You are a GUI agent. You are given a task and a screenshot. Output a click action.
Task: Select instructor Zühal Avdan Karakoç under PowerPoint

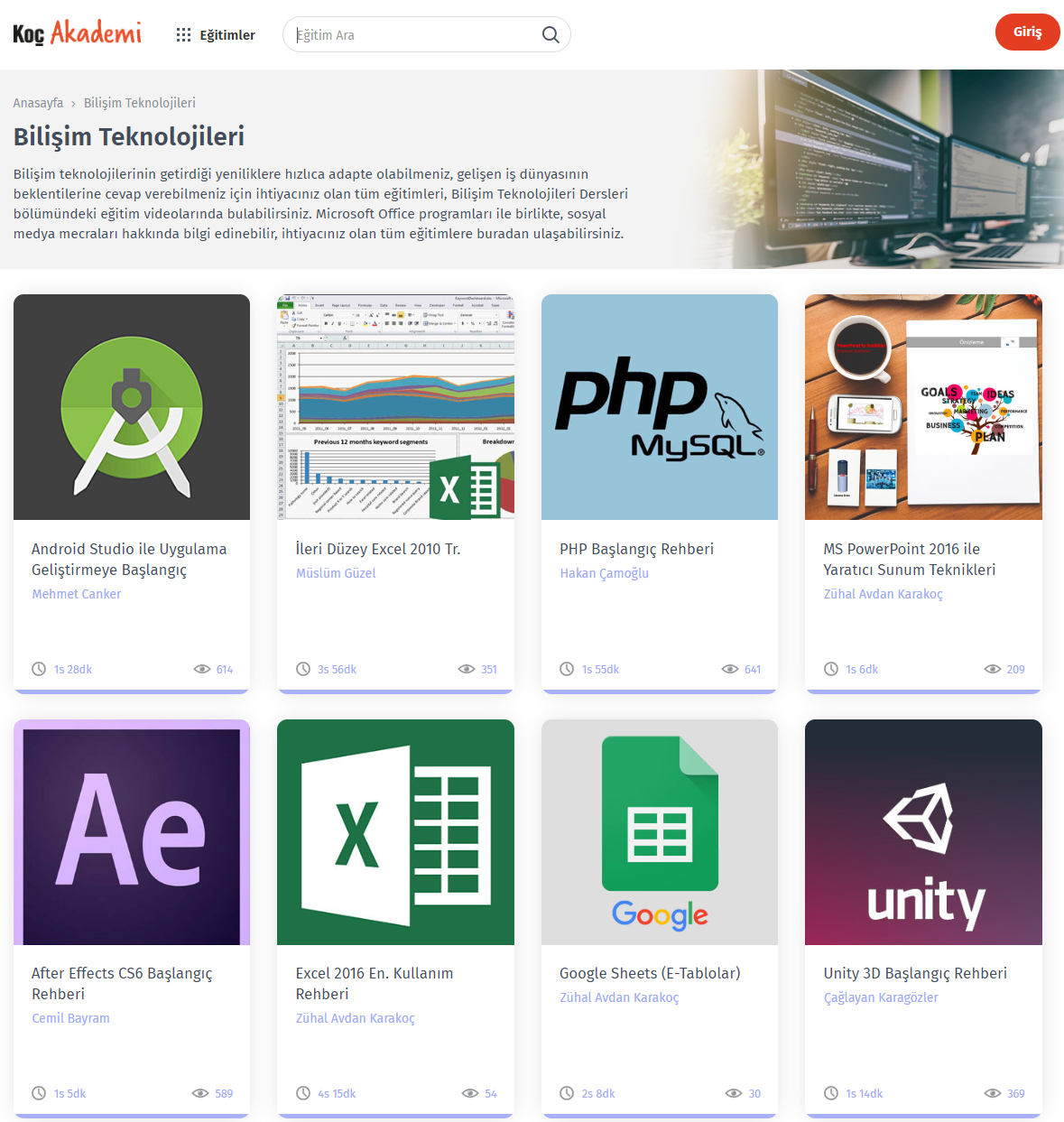(884, 594)
